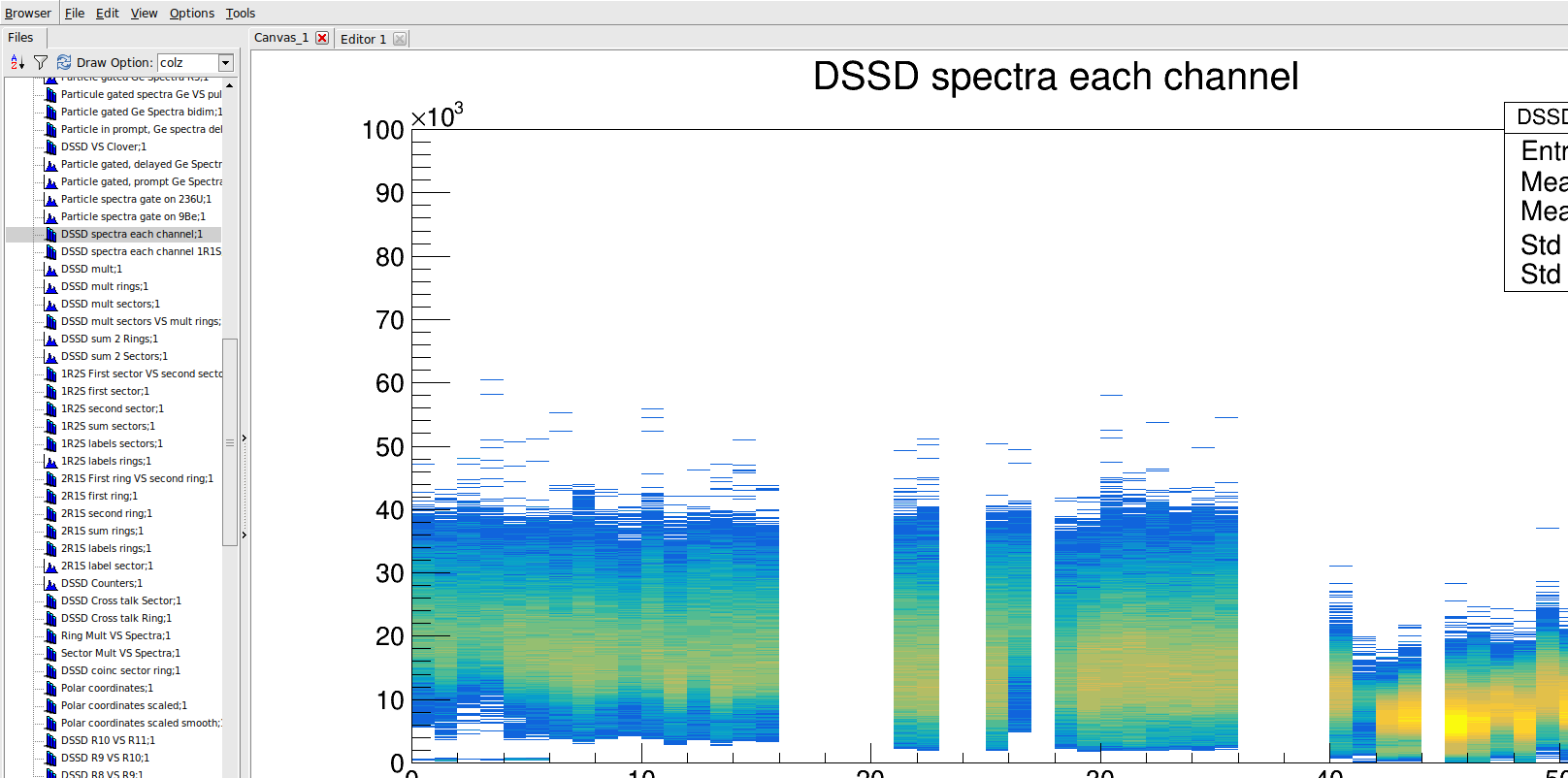
Task: Click 2D histogram icon beside DSSD VS Clover;1
Action: (x=50, y=147)
